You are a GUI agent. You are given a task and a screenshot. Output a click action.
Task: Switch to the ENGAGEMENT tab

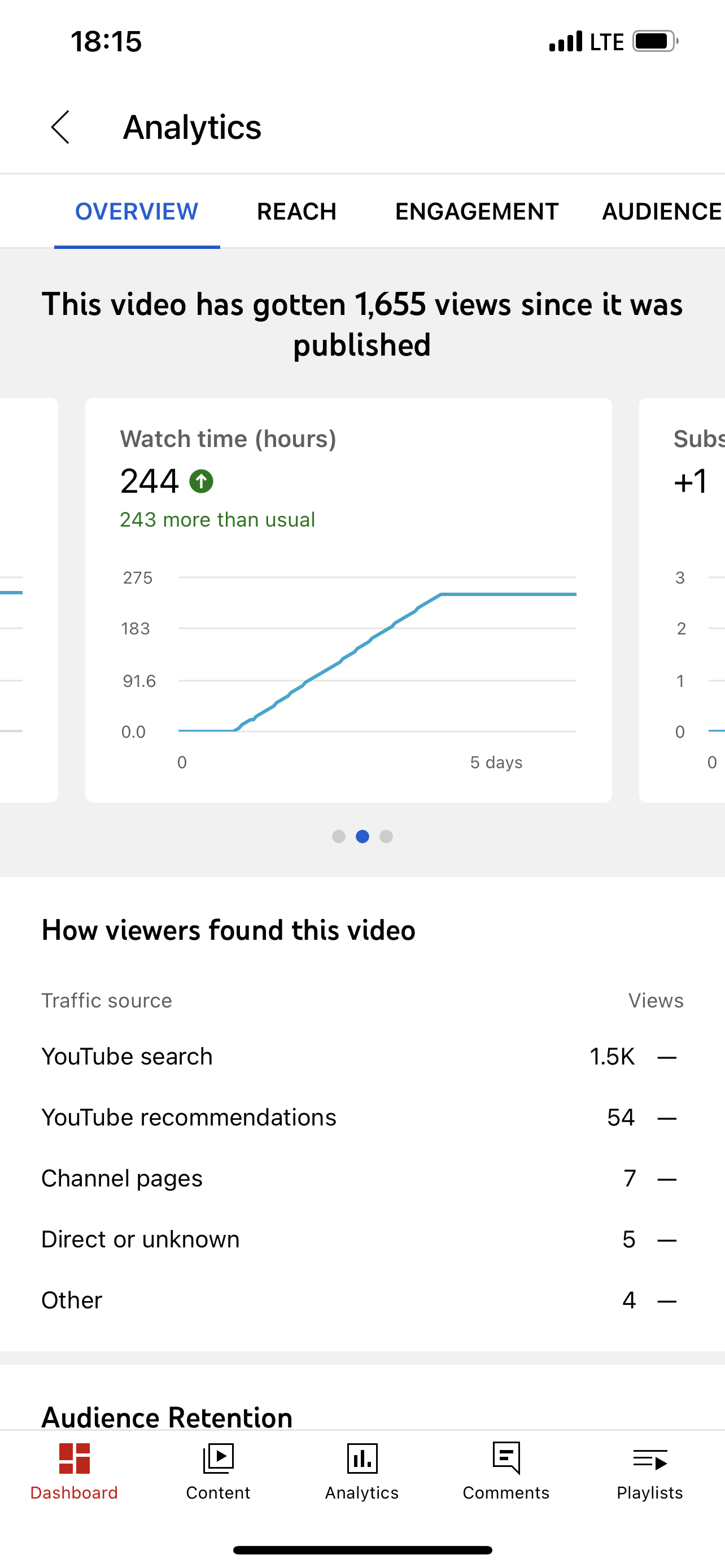[x=477, y=212]
